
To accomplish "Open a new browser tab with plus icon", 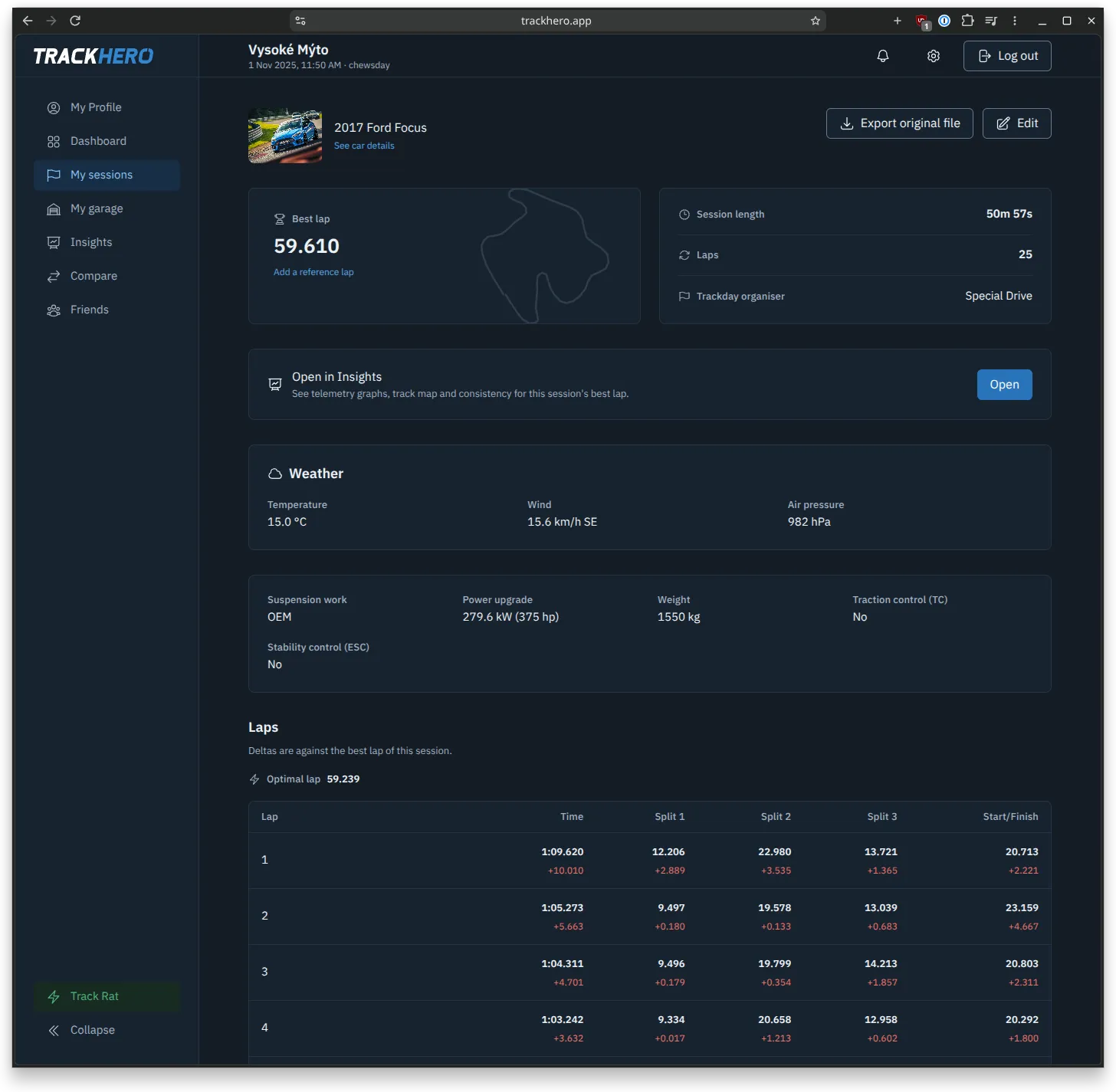I will point(898,21).
